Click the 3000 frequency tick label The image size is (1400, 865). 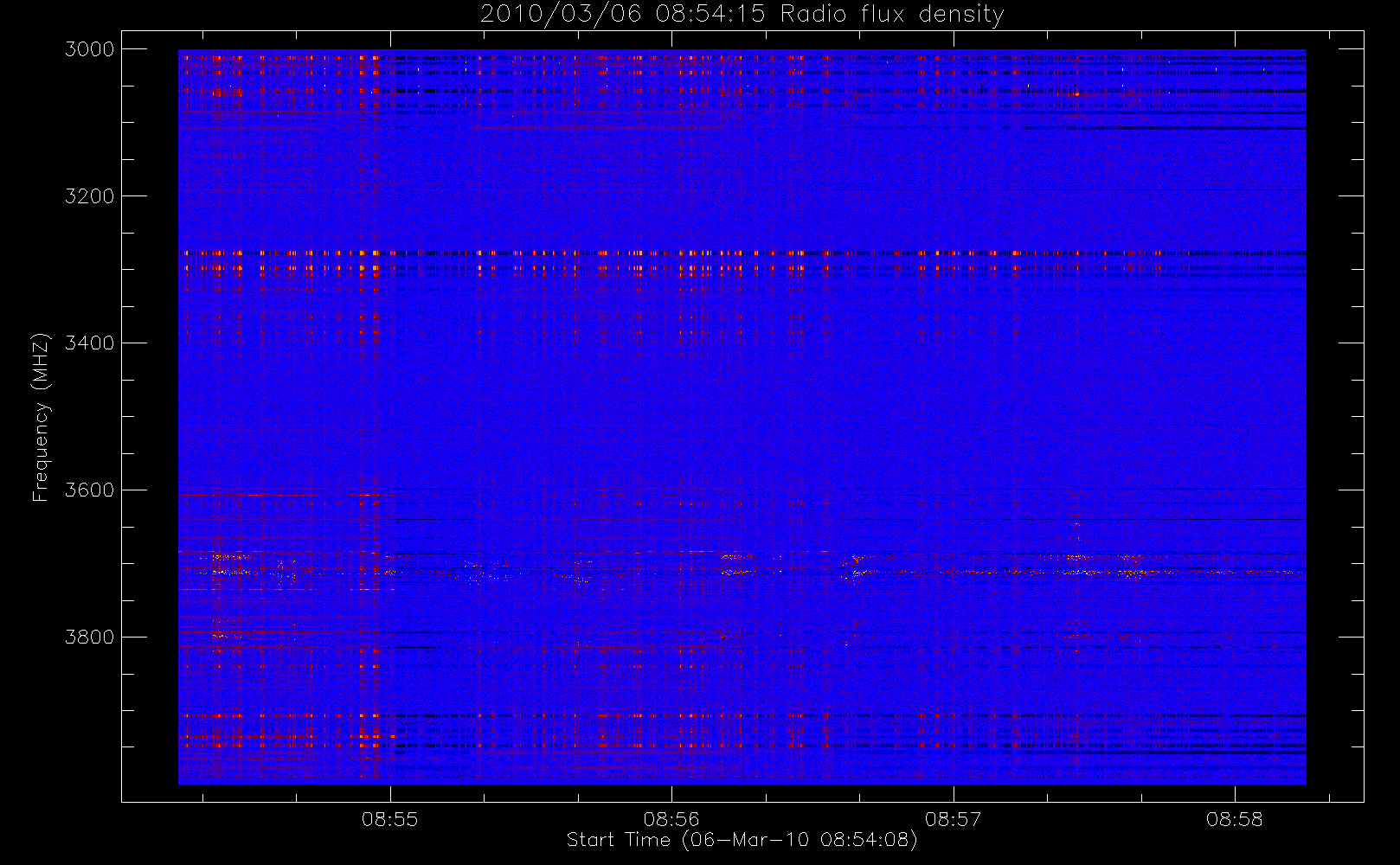coord(90,49)
